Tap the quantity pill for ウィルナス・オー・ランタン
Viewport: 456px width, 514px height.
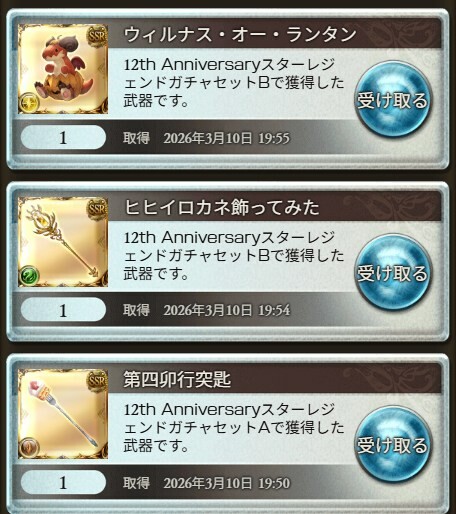click(x=63, y=137)
